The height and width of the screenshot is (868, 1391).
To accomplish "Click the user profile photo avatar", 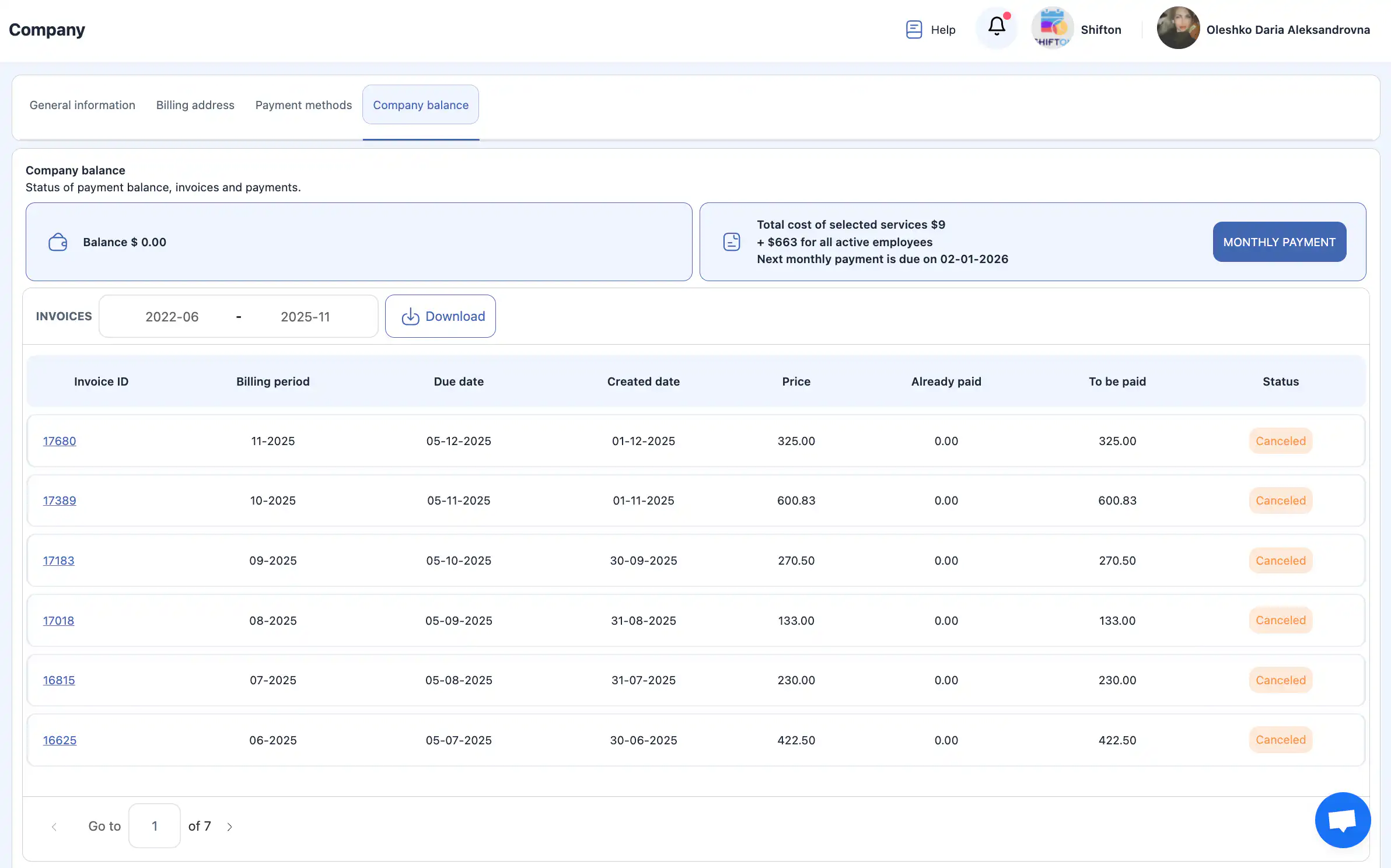I will 1178,28.
